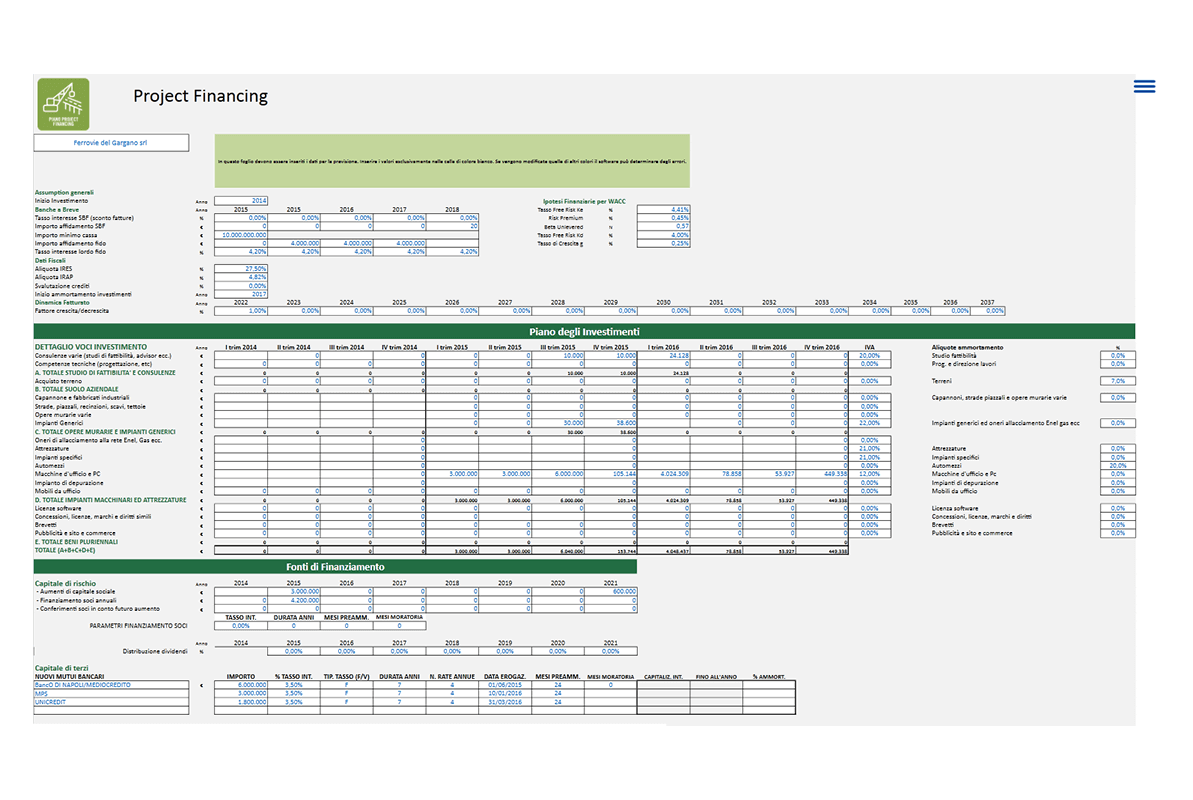Click the Aliquote ammortamento column heading

pyautogui.click(x=967, y=347)
